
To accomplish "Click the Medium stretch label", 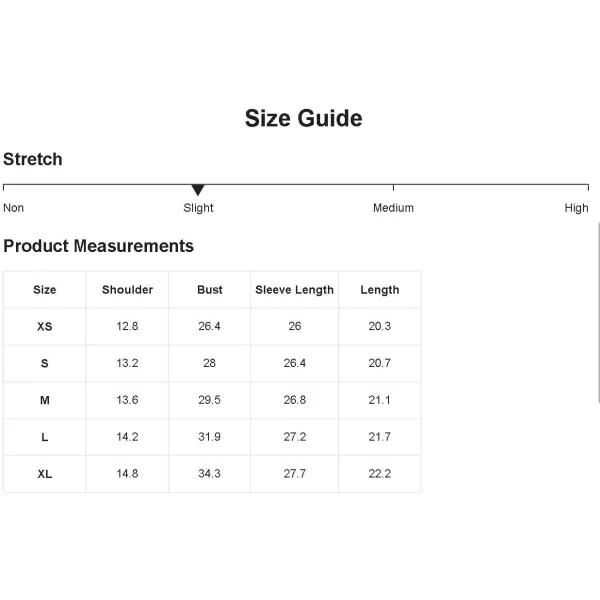I will [x=393, y=208].
